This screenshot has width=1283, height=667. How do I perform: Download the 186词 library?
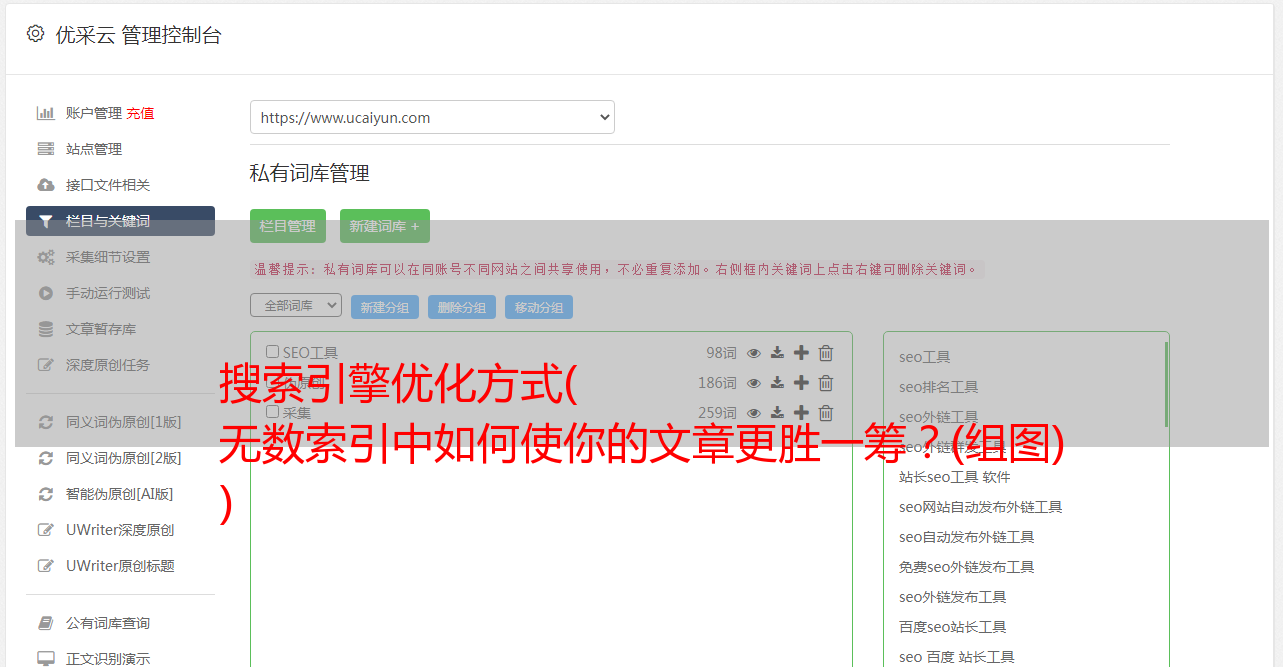pyautogui.click(x=777, y=383)
